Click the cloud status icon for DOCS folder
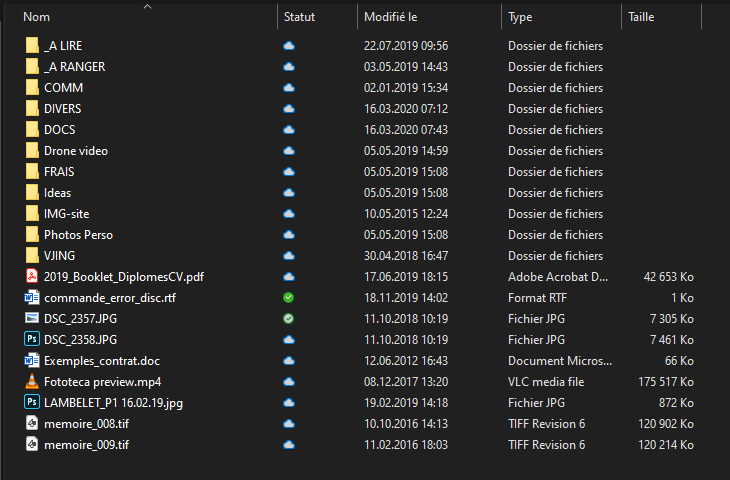The height and width of the screenshot is (480, 730). click(289, 129)
